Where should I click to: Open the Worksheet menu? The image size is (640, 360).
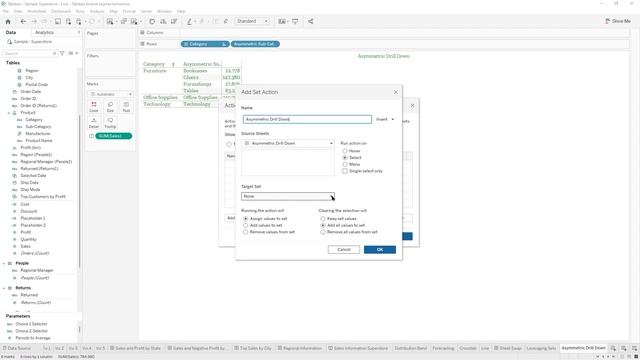pos(36,11)
